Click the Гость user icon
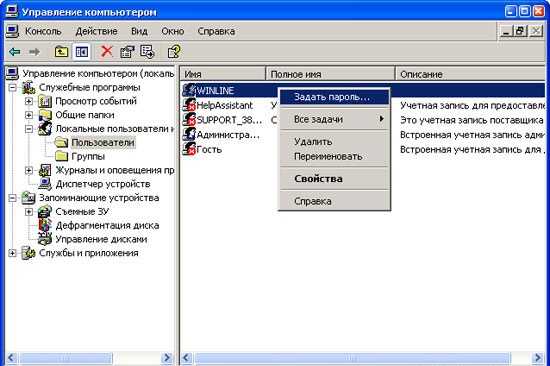The image size is (550, 366). click(x=189, y=149)
